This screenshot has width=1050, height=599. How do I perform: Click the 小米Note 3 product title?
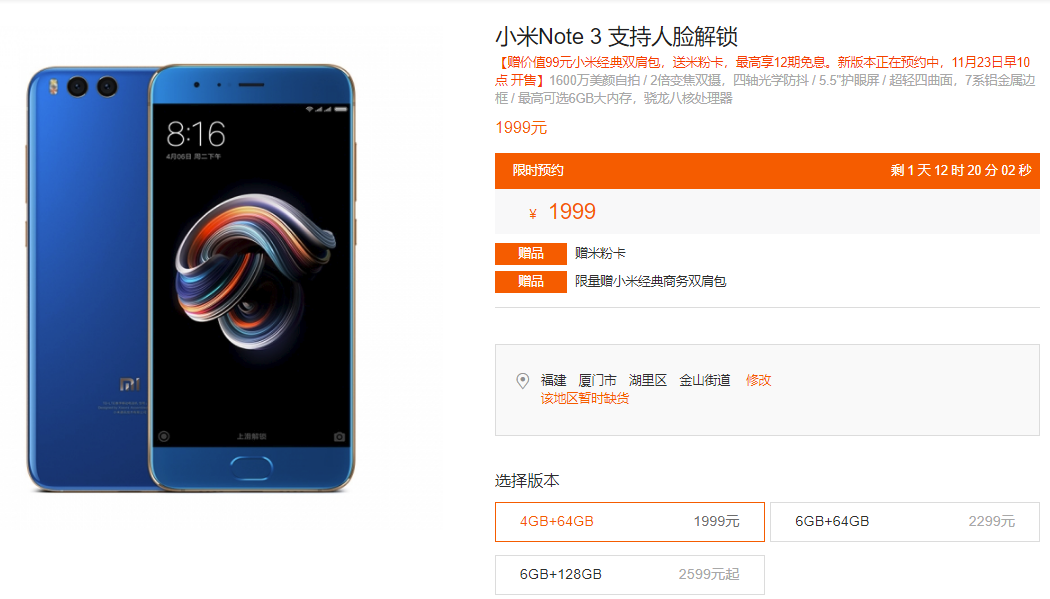click(x=616, y=36)
